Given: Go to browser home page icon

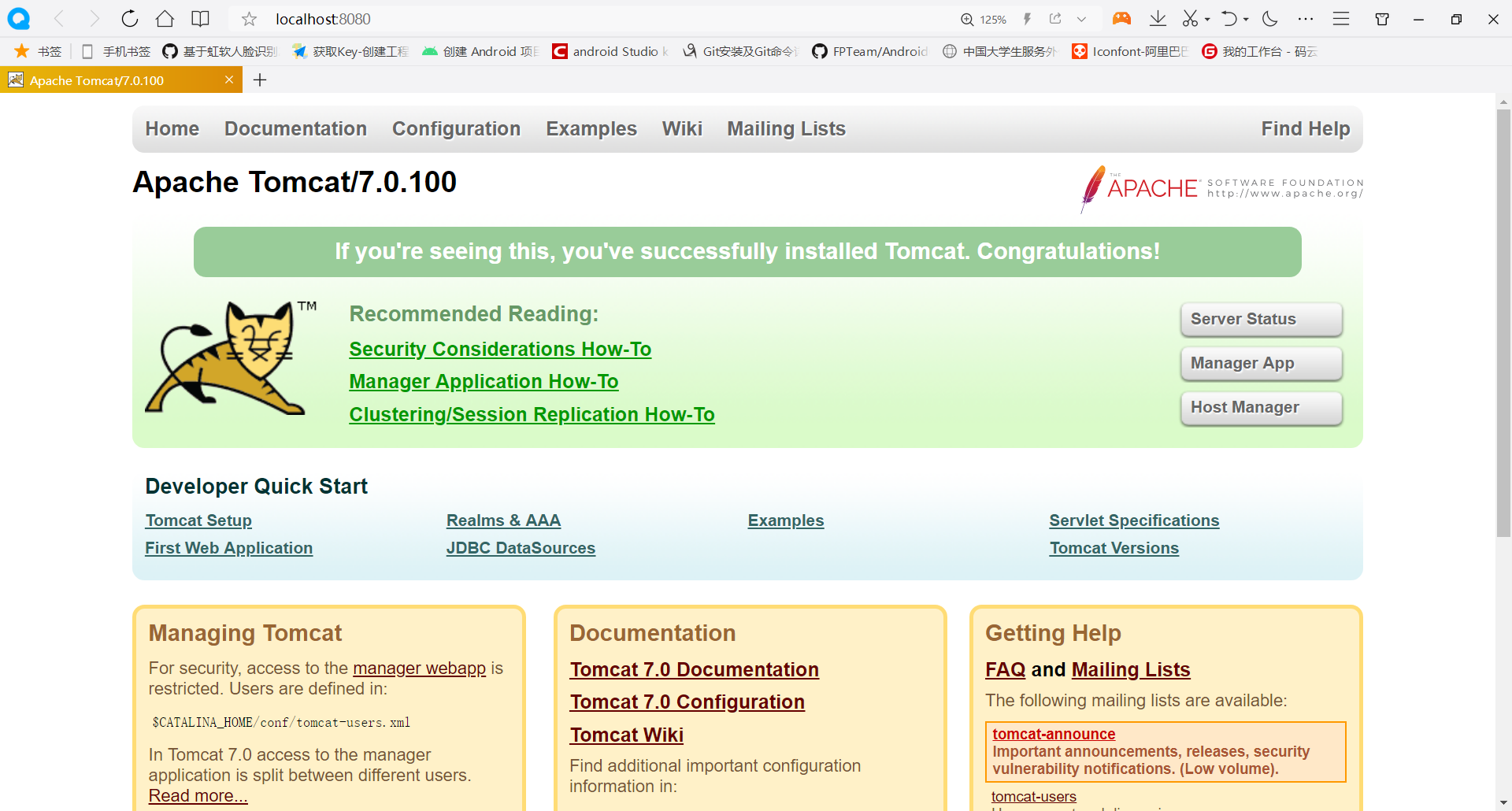Looking at the screenshot, I should pos(165,19).
